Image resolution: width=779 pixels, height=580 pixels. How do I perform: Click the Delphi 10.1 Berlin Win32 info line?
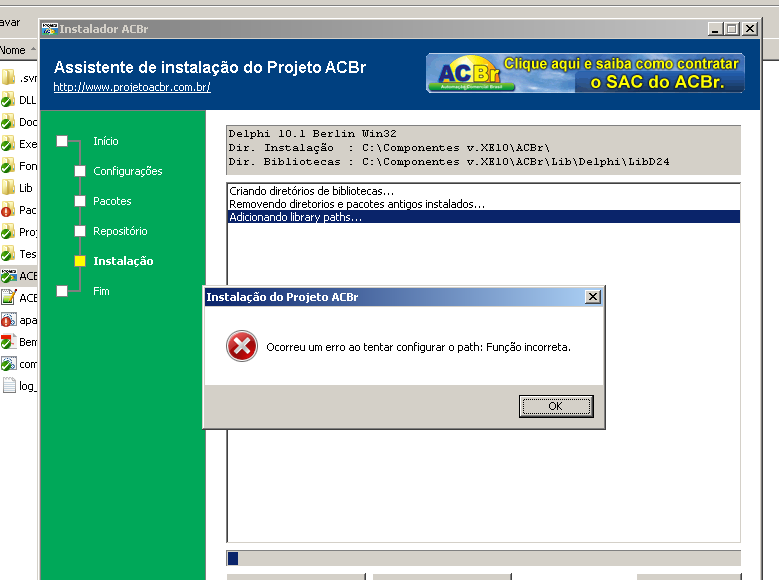pos(312,133)
